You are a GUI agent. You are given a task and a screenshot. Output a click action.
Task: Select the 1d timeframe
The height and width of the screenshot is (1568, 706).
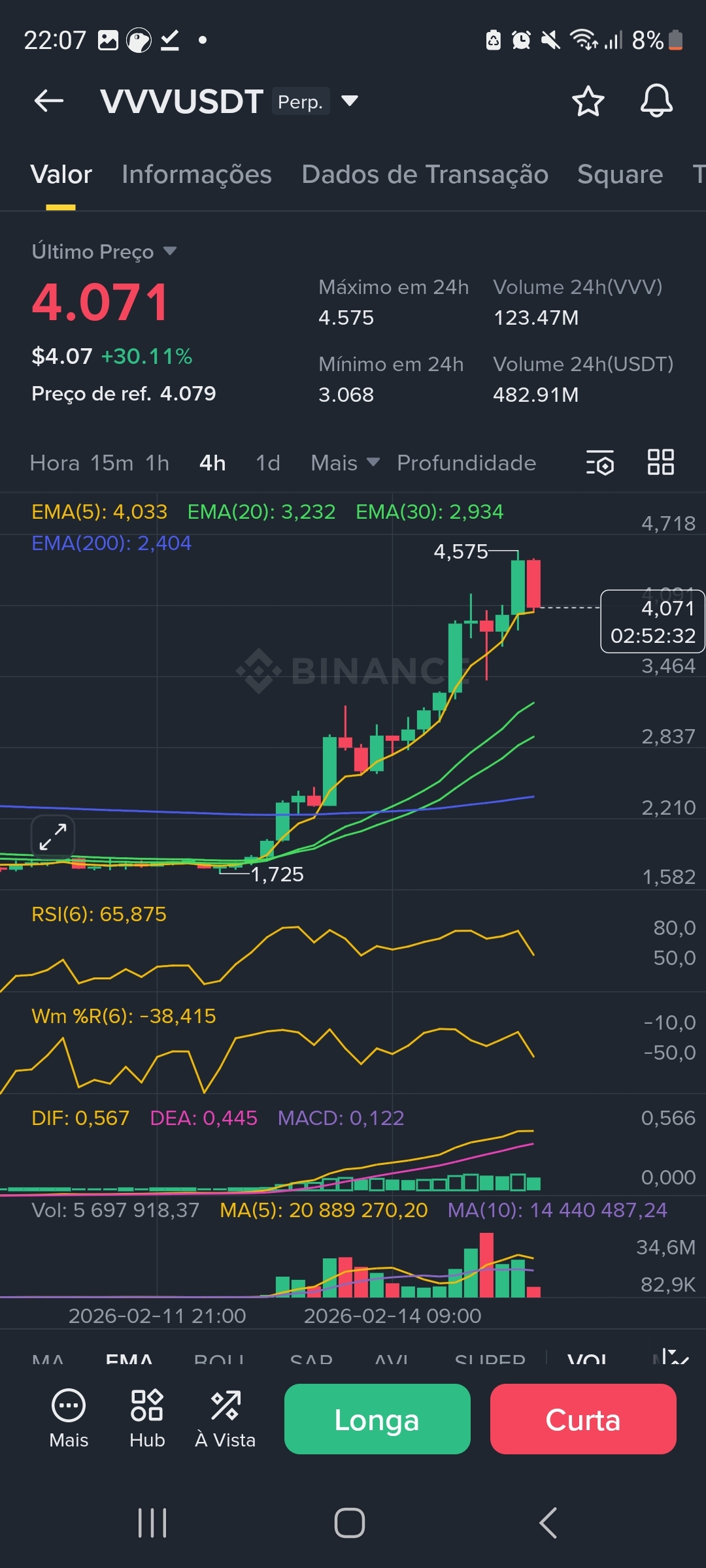(x=268, y=463)
